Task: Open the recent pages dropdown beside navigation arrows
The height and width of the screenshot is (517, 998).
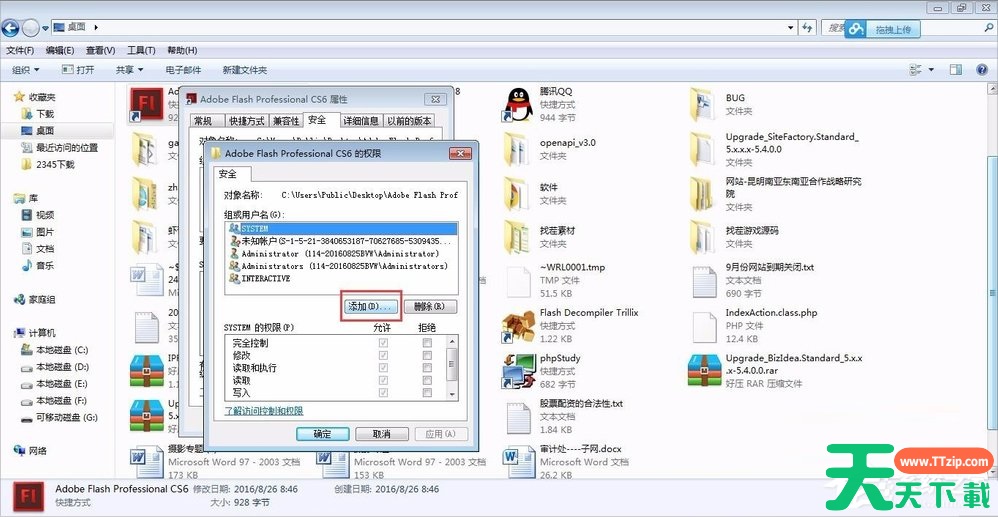Action: [45, 28]
